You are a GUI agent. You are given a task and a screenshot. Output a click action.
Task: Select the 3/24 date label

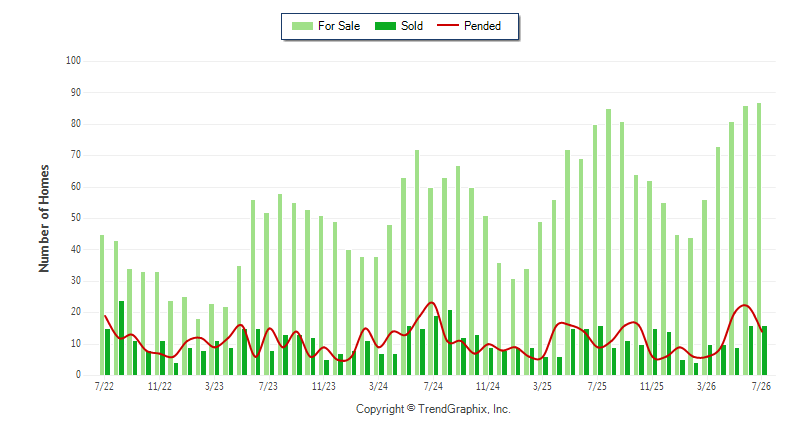[x=378, y=386]
